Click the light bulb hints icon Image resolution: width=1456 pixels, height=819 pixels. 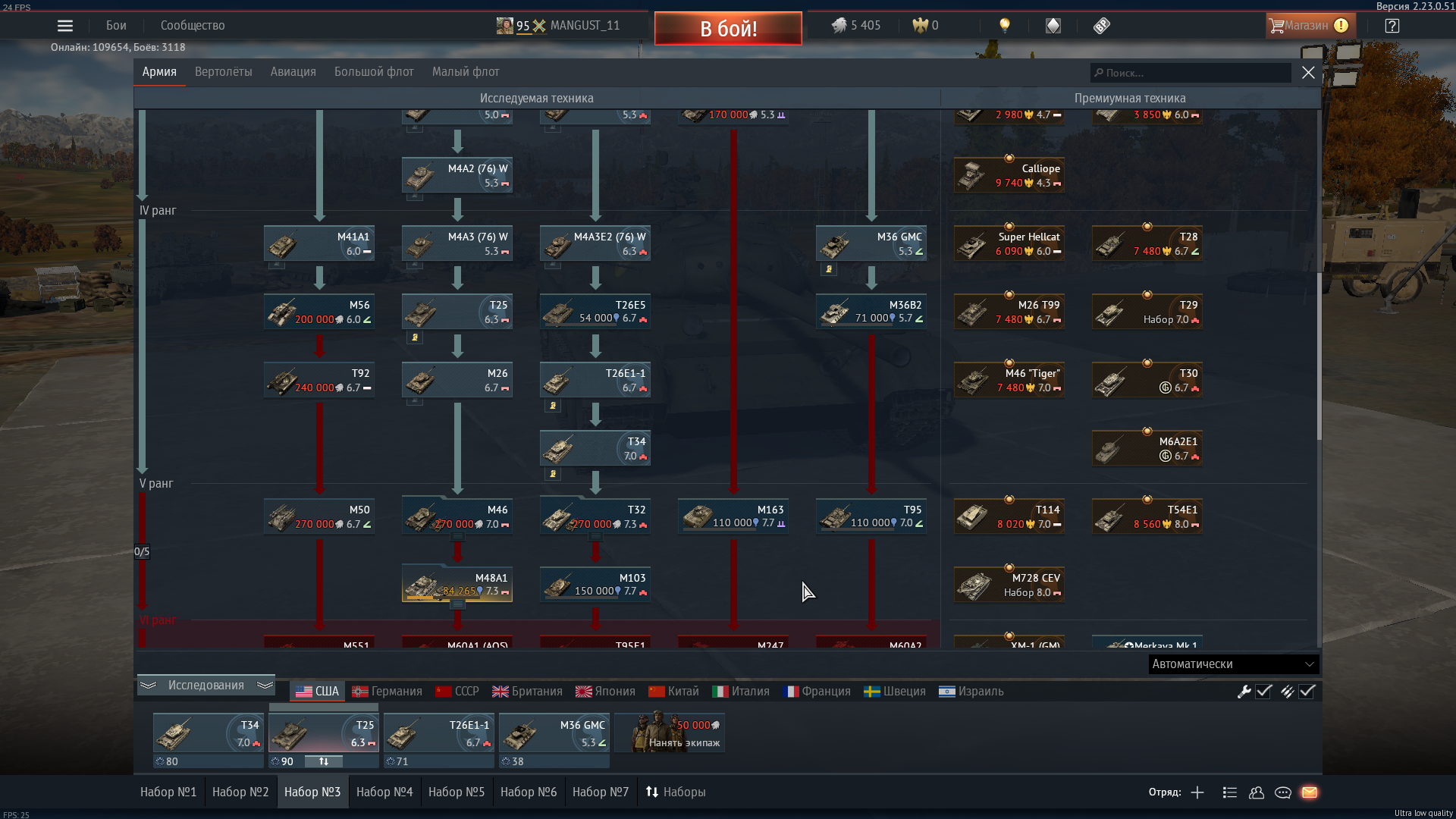pos(1005,26)
